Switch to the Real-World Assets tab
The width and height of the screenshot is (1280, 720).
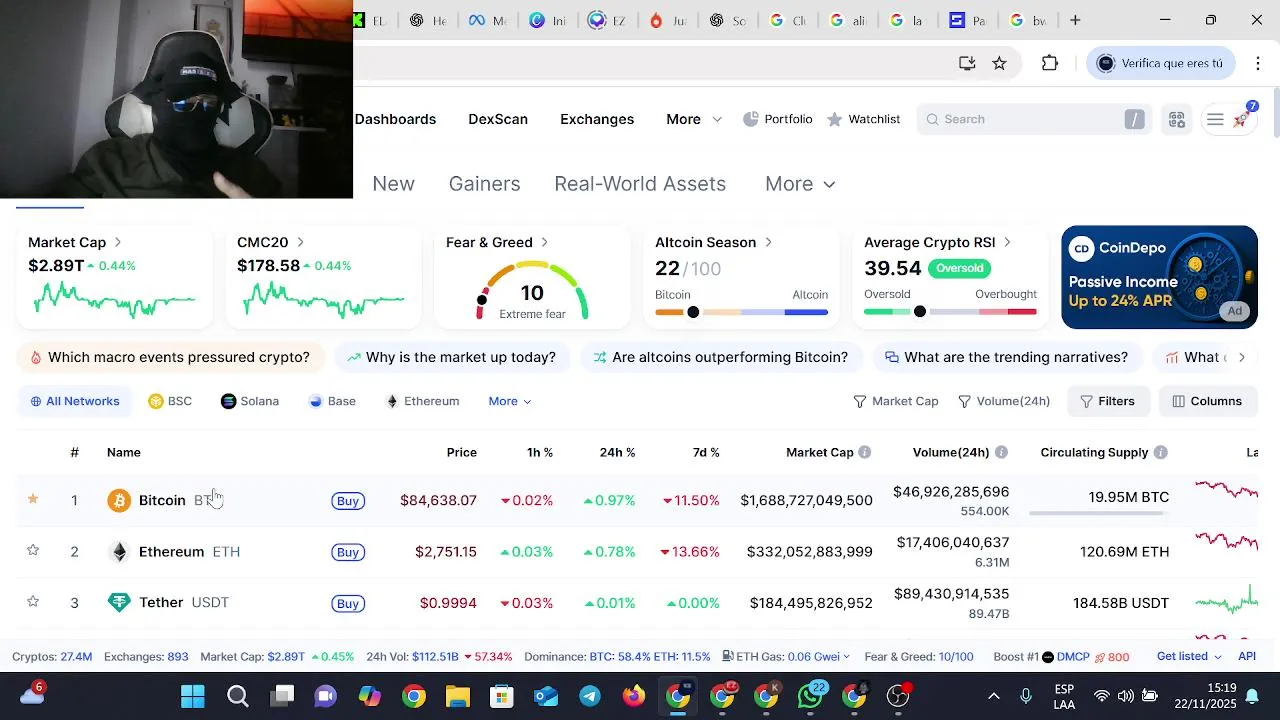640,184
